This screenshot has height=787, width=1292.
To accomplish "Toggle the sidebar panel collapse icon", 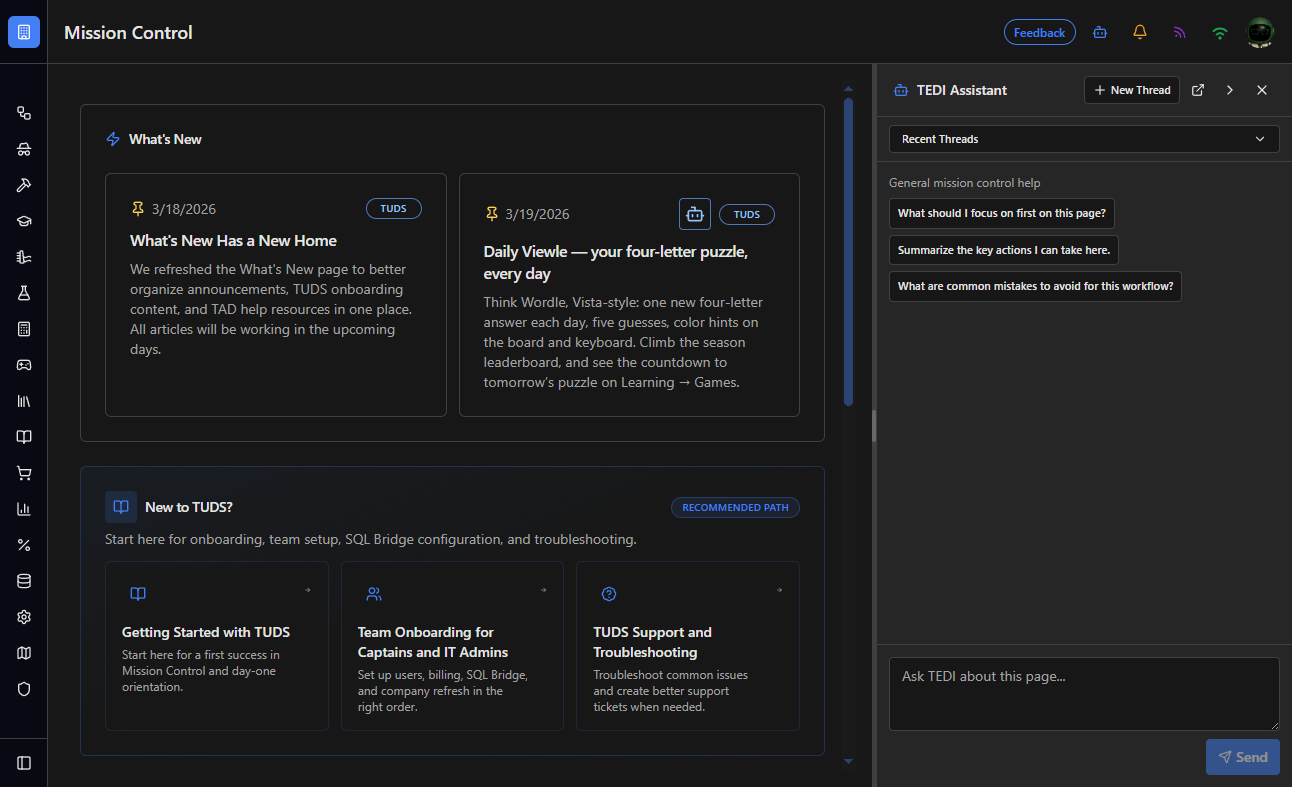I will tap(24, 763).
